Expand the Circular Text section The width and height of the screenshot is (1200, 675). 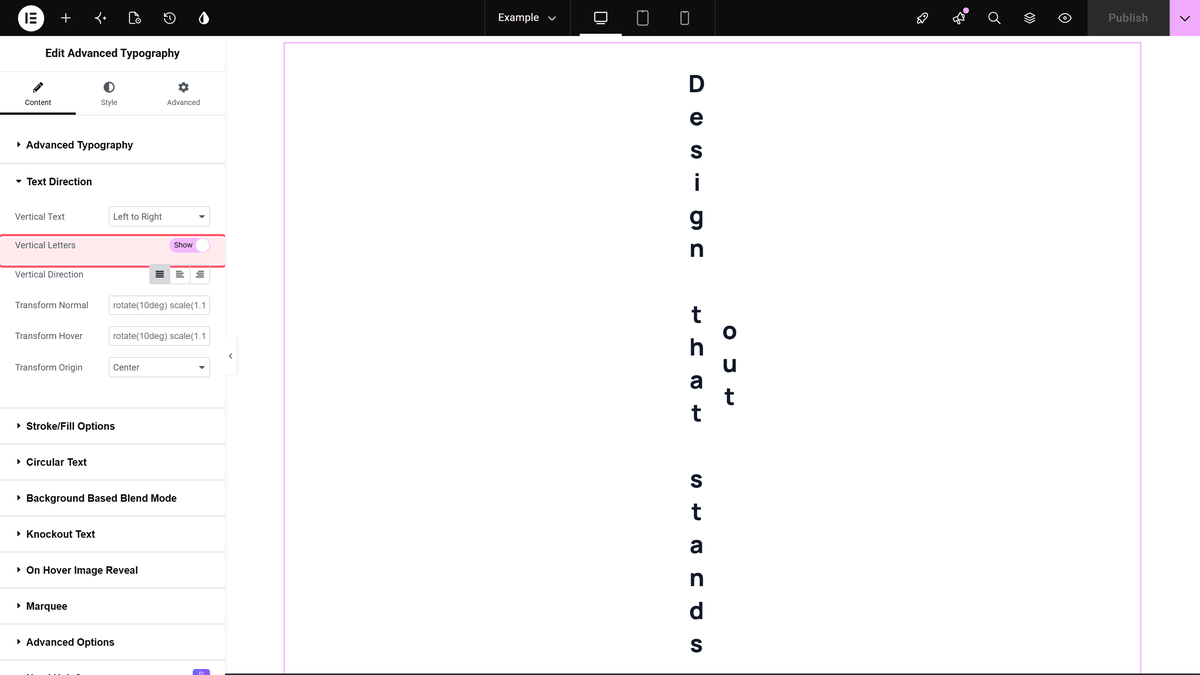tap(112, 462)
